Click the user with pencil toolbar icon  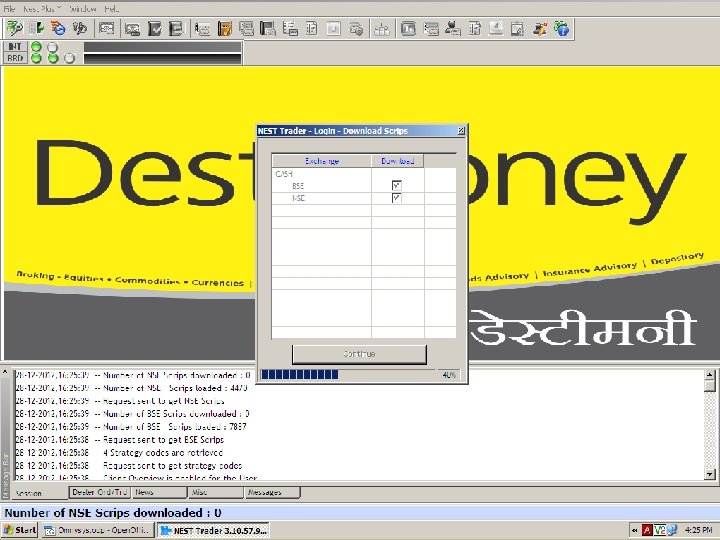coord(540,29)
